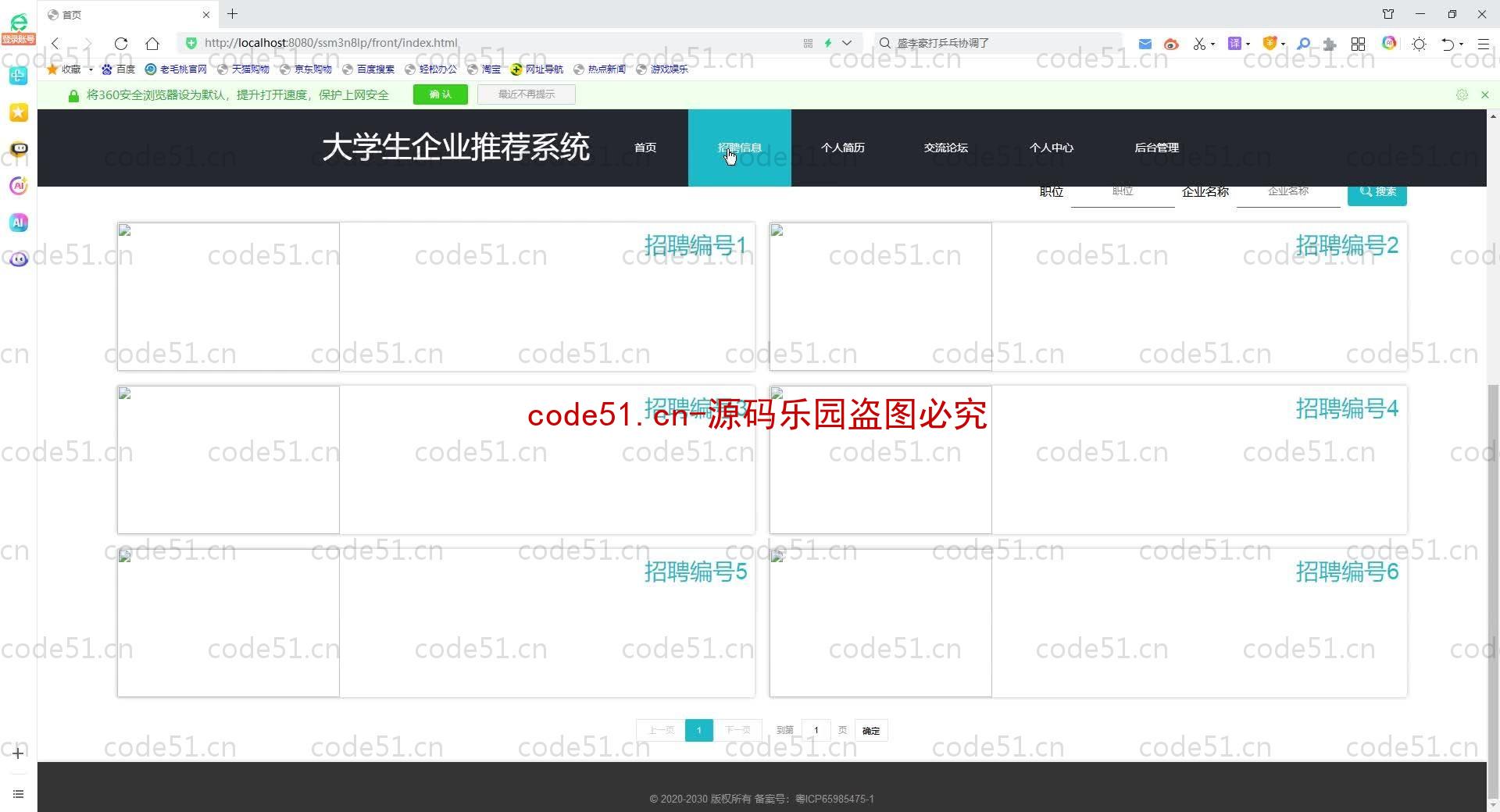The width and height of the screenshot is (1500, 812).
Task: Open the yellow star sidebar icon
Action: (x=19, y=112)
